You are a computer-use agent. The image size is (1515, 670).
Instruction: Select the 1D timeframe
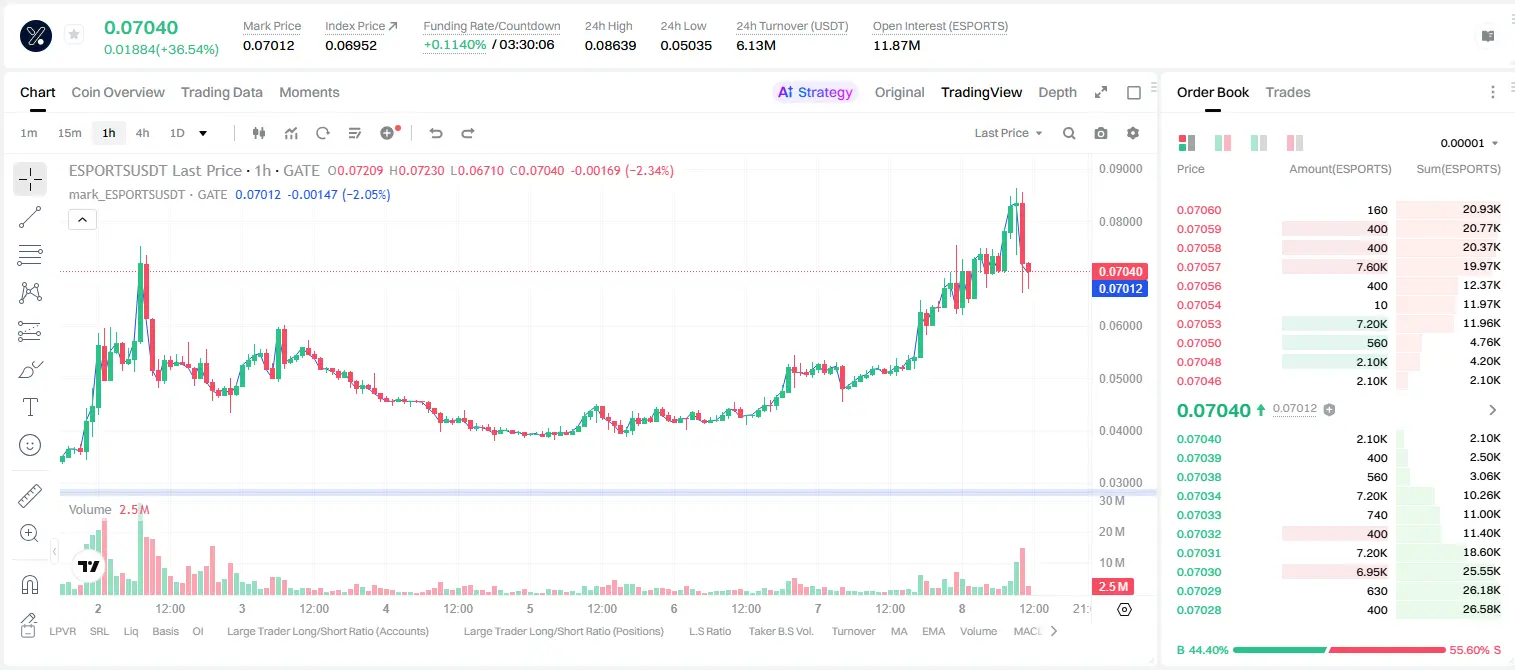177,133
